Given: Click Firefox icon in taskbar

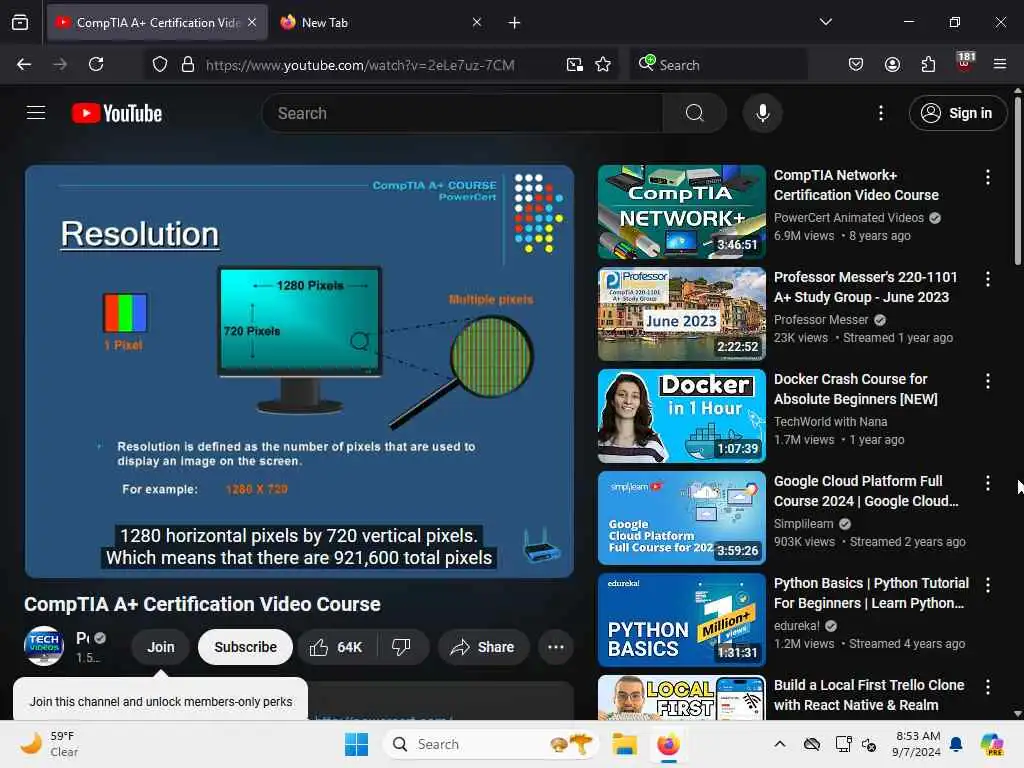Looking at the screenshot, I should 668,744.
